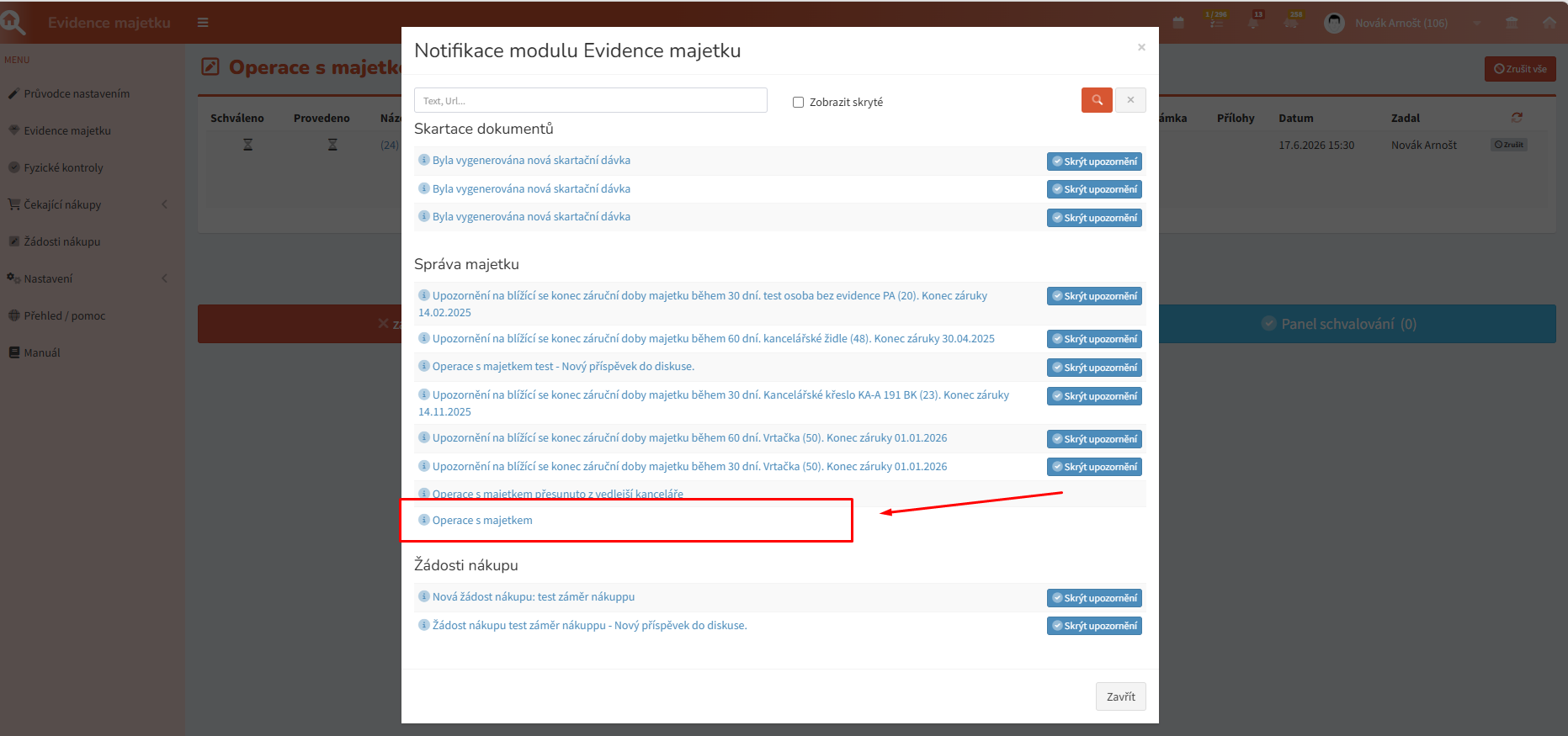Click the Text, Url search input field
1568x736 pixels.
pos(591,100)
